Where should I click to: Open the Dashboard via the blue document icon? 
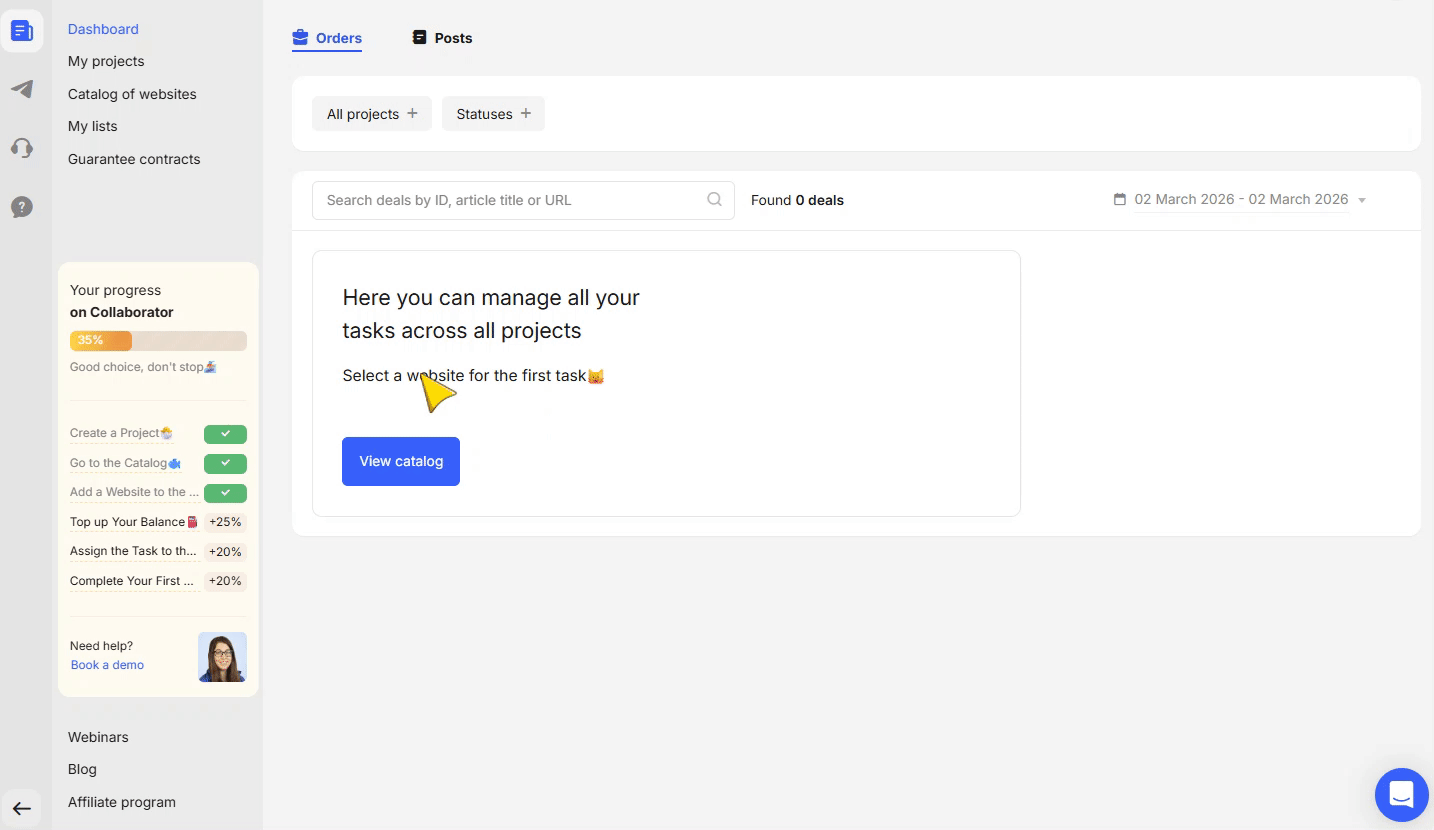22,30
